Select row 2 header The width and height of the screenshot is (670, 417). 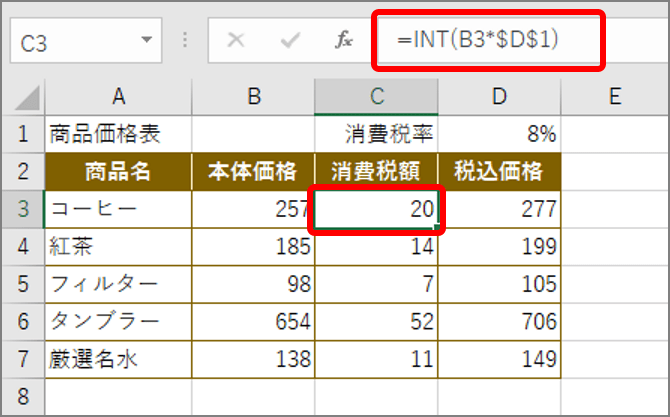coord(23,171)
